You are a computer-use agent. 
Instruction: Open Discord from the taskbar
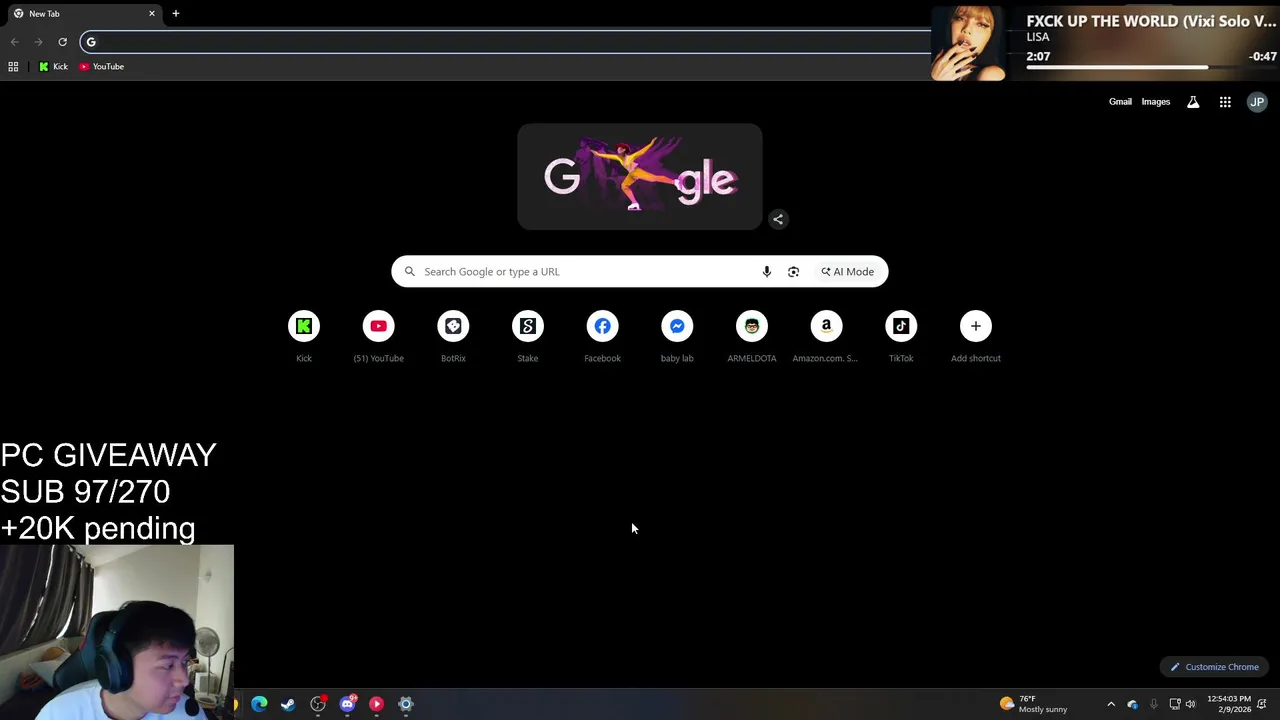pyautogui.click(x=347, y=704)
